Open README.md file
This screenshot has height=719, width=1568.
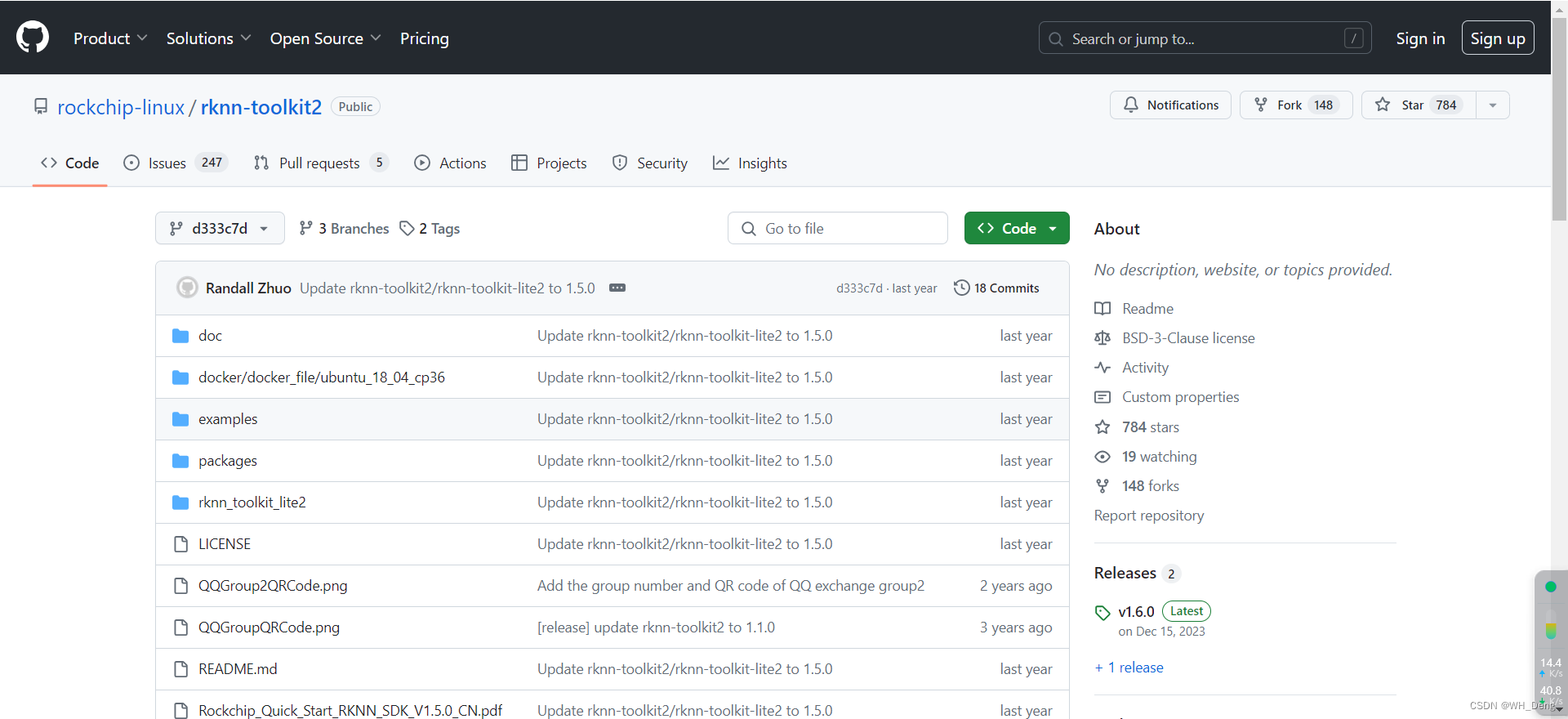point(238,669)
